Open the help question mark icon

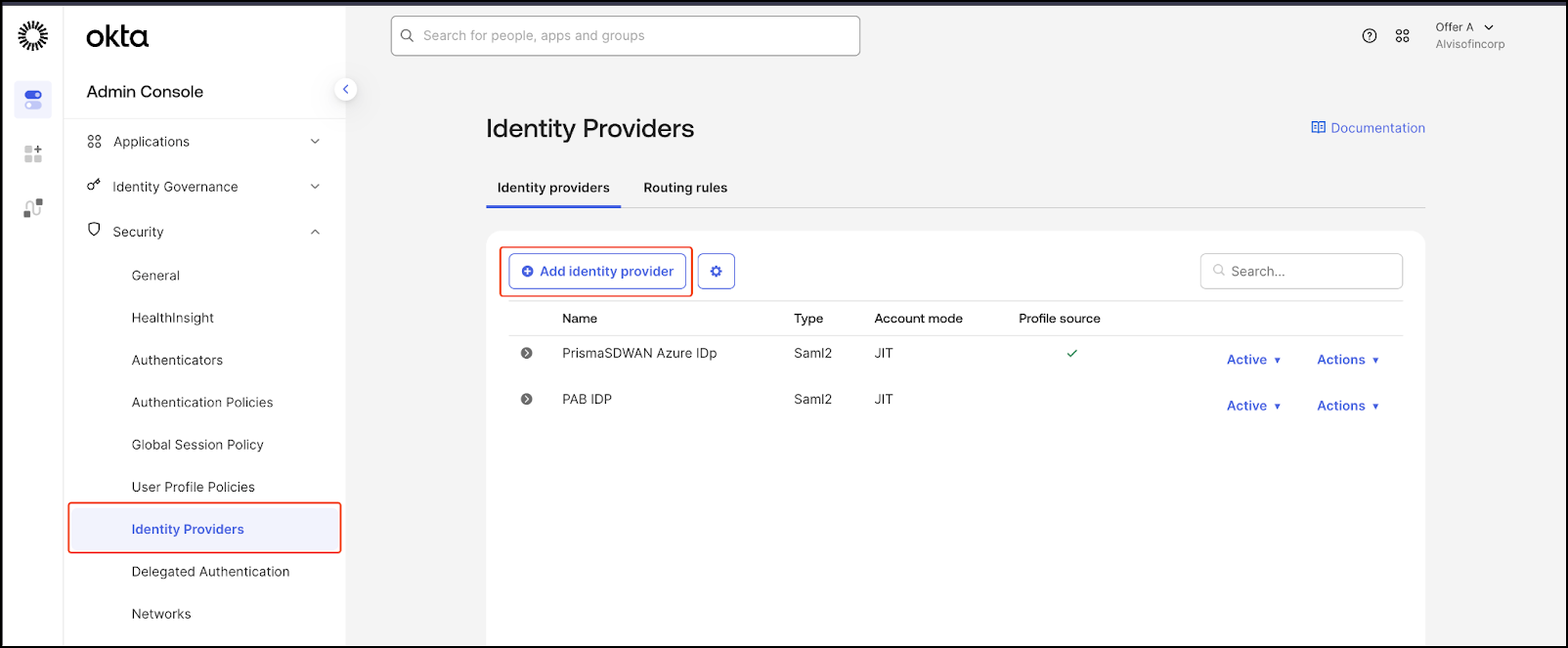(1369, 36)
